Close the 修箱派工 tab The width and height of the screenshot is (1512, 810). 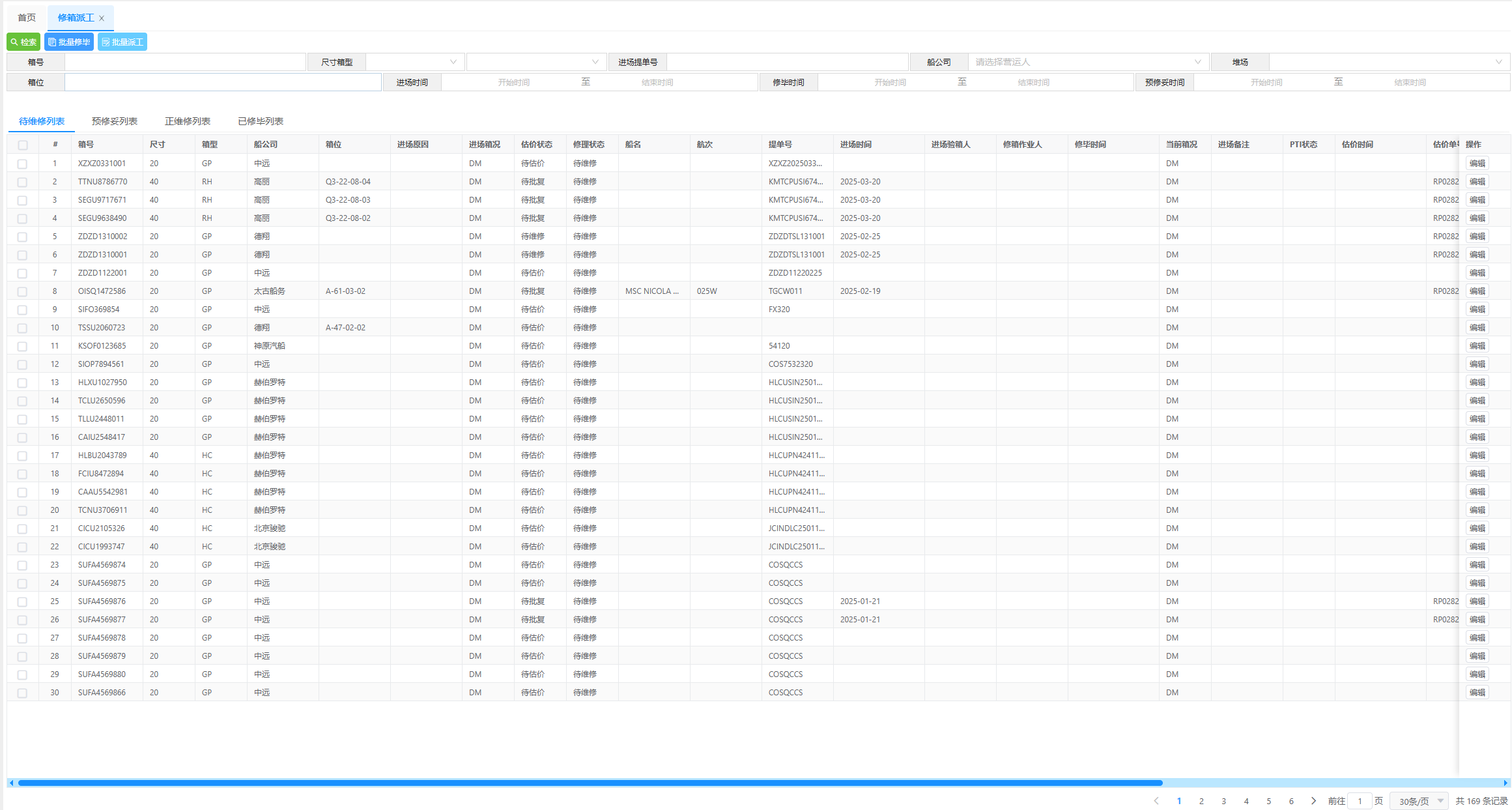click(102, 18)
